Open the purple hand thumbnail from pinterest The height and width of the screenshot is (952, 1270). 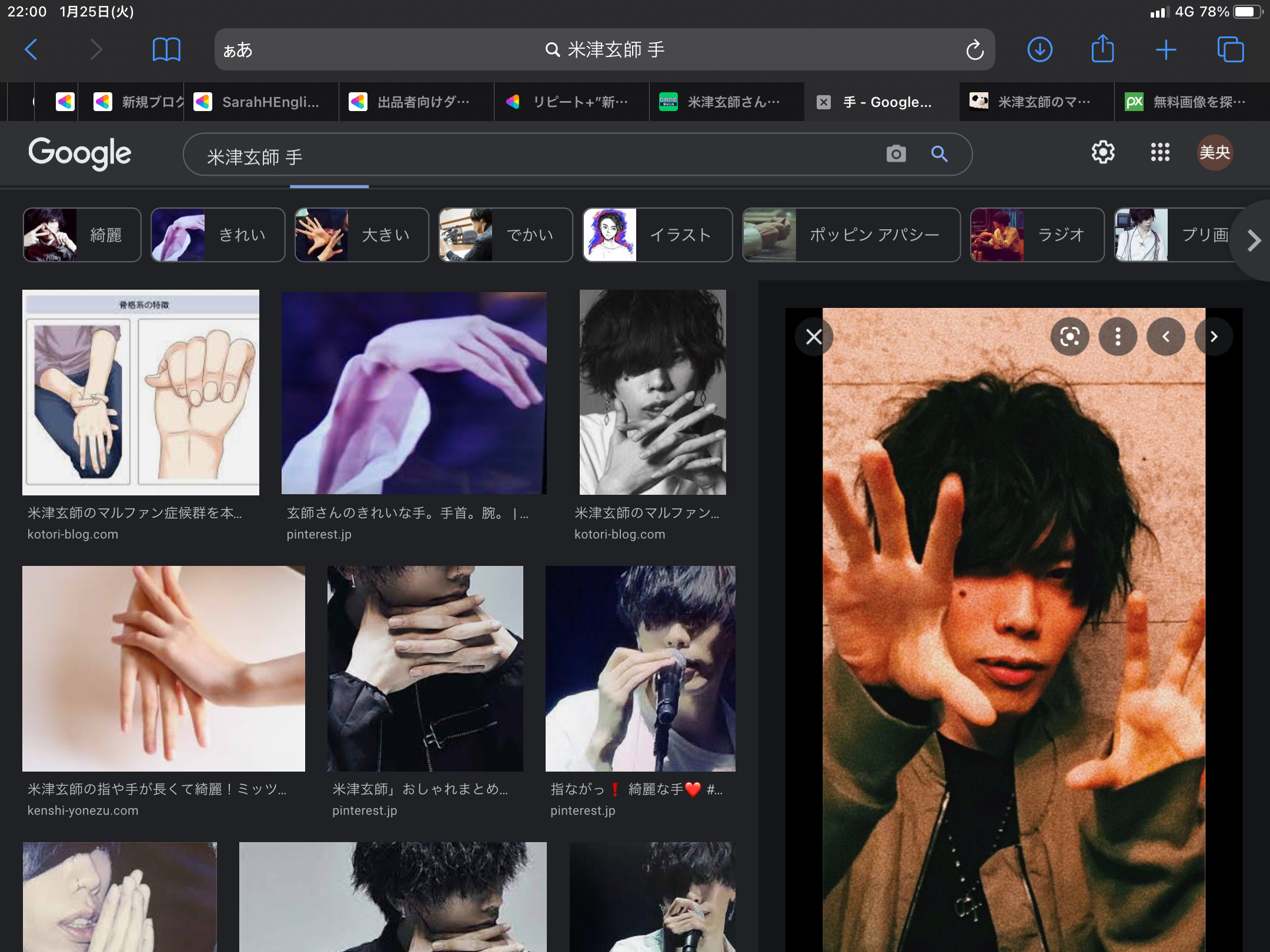pyautogui.click(x=413, y=393)
